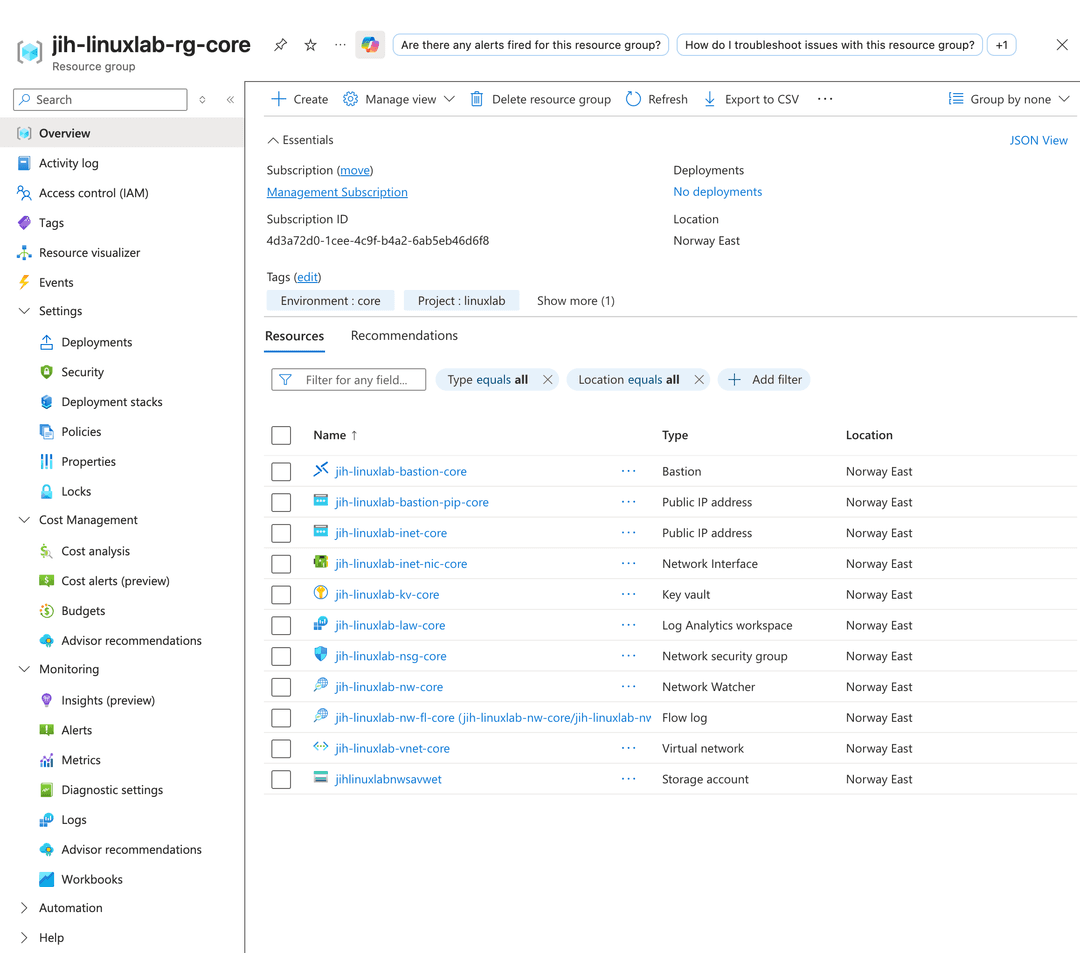Click the Refresh toolbar icon
1080x953 pixels.
point(633,99)
